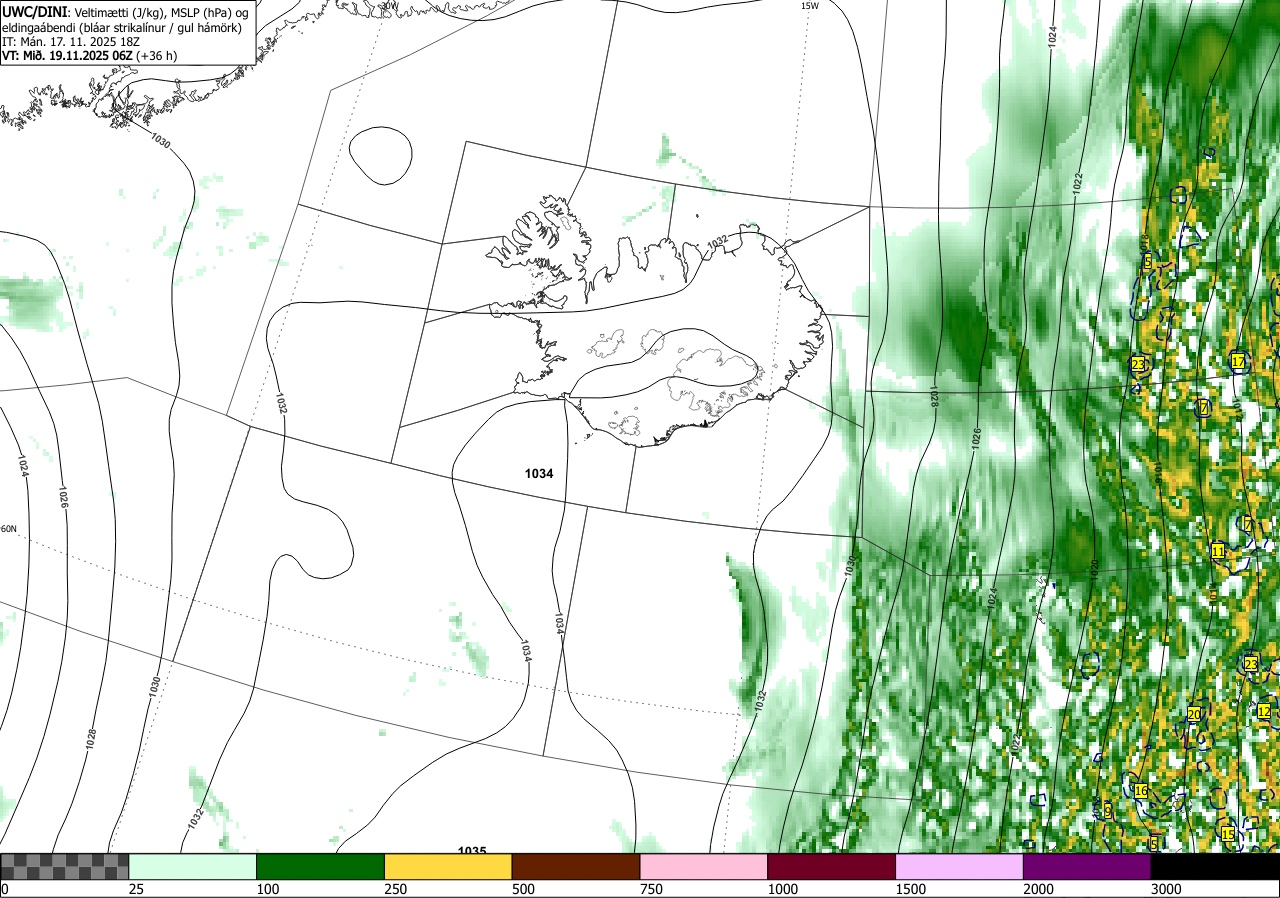This screenshot has width=1280, height=898.
Task: Select the yellow lightning marker labeled 12
Action: pyautogui.click(x=1264, y=711)
